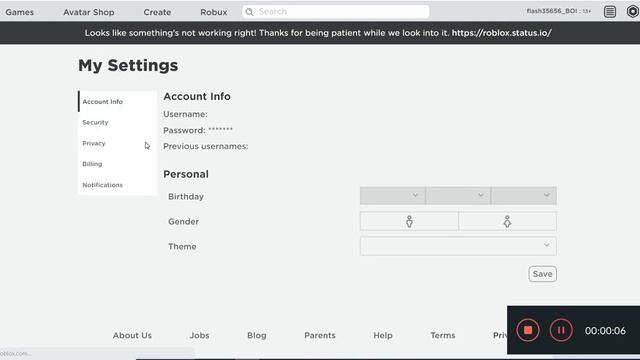Viewport: 640px width, 360px height.
Task: Open the Jobs footer link
Action: click(x=199, y=335)
